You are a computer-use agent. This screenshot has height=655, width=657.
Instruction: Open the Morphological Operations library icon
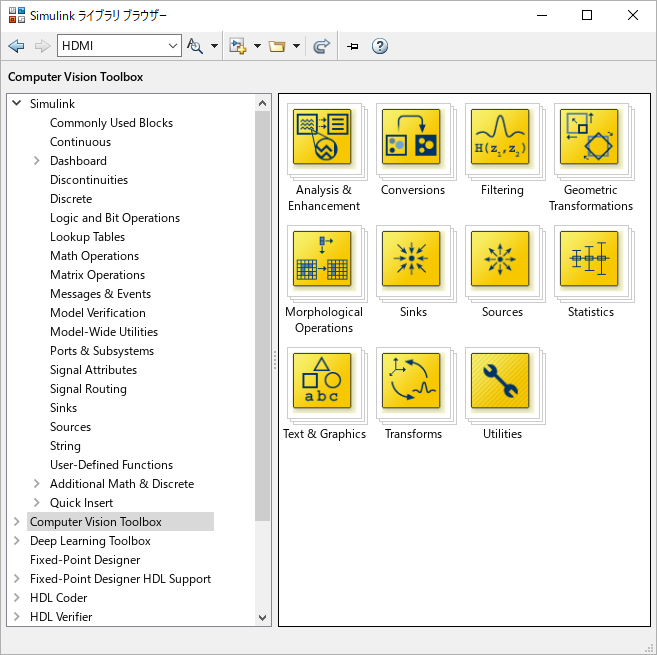coord(322,259)
